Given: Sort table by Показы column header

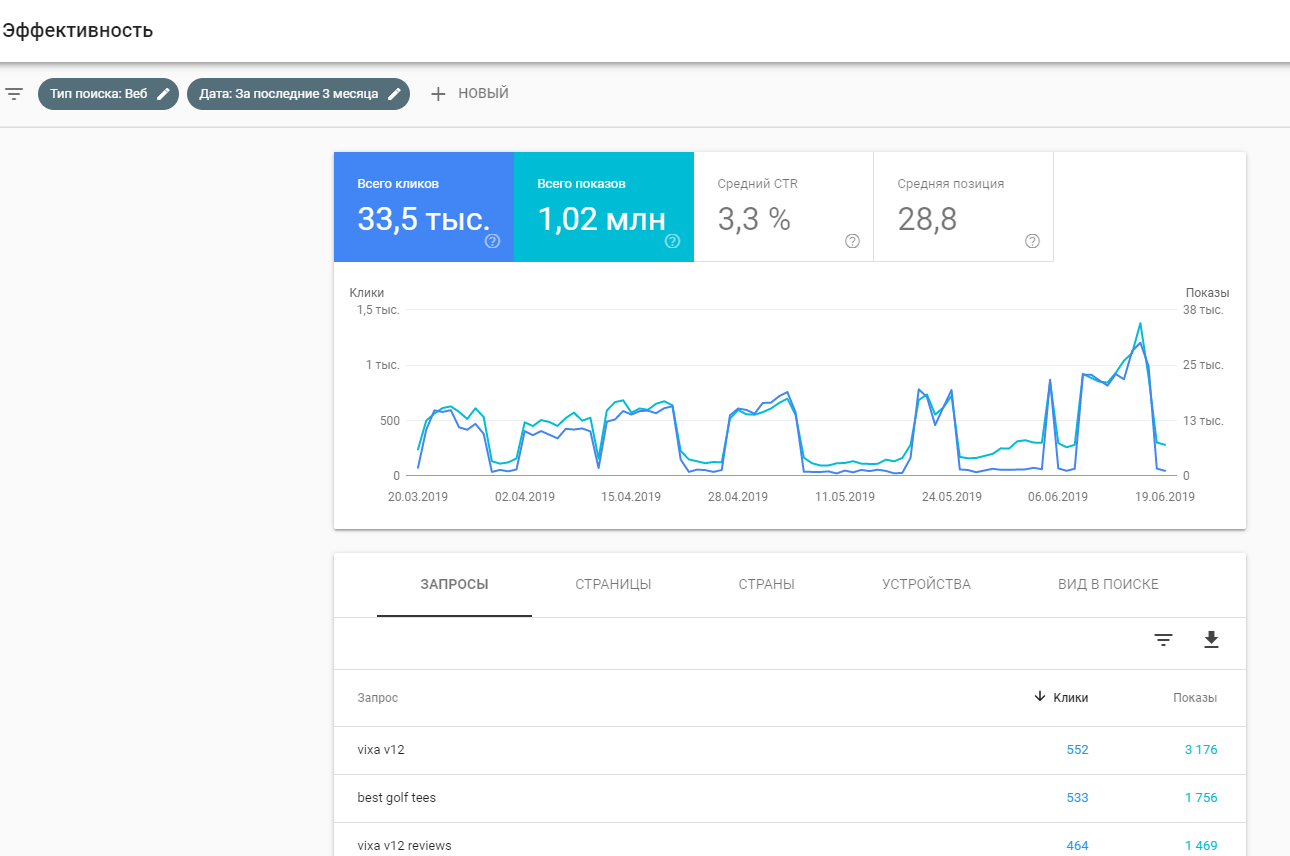Looking at the screenshot, I should (1195, 698).
